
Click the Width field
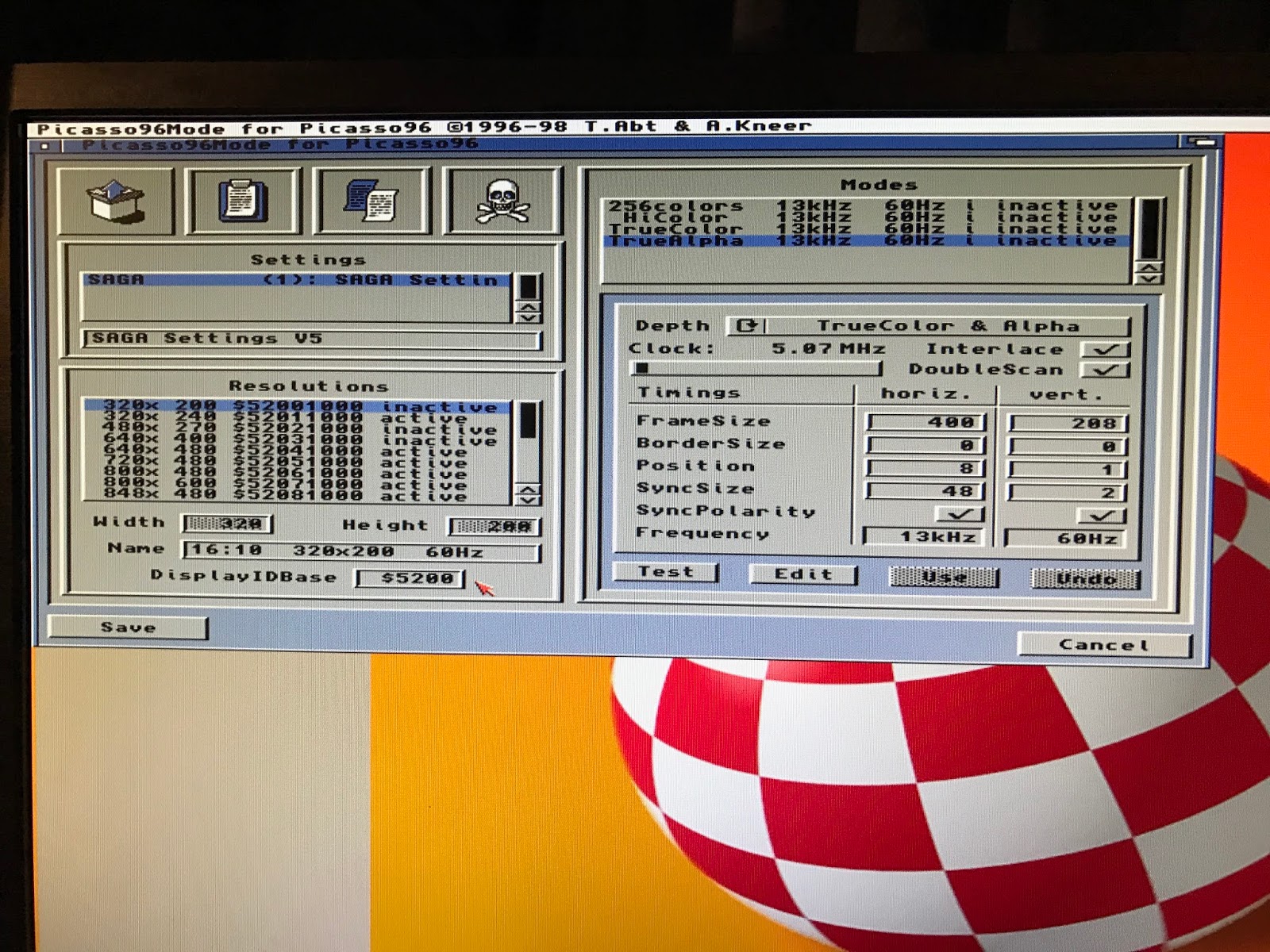[228, 524]
